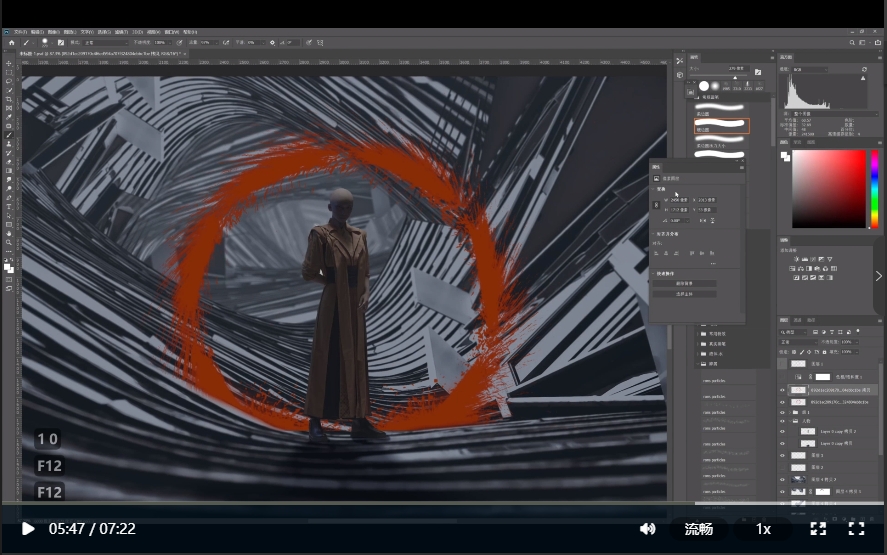
Task: Select the Hand tool
Action: pos(8,233)
